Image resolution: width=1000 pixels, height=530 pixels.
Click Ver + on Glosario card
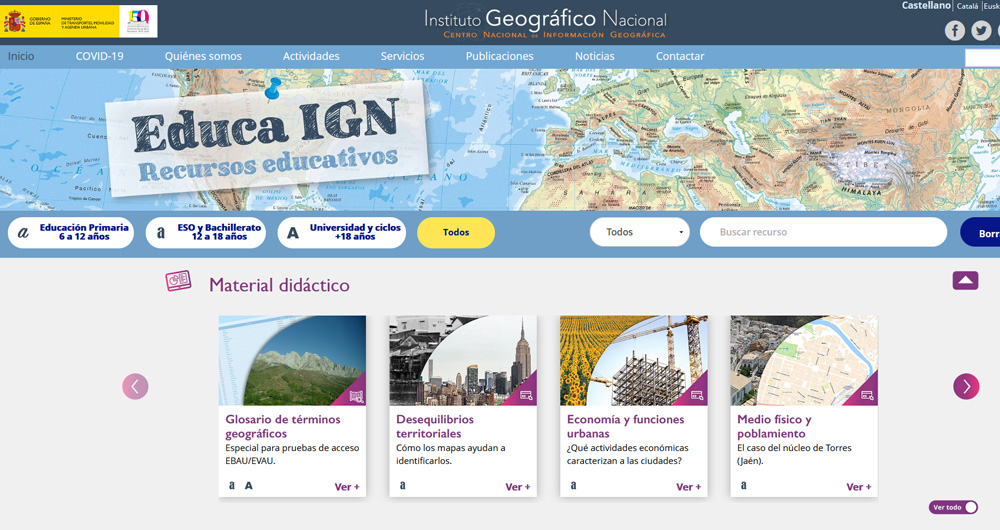coord(347,487)
